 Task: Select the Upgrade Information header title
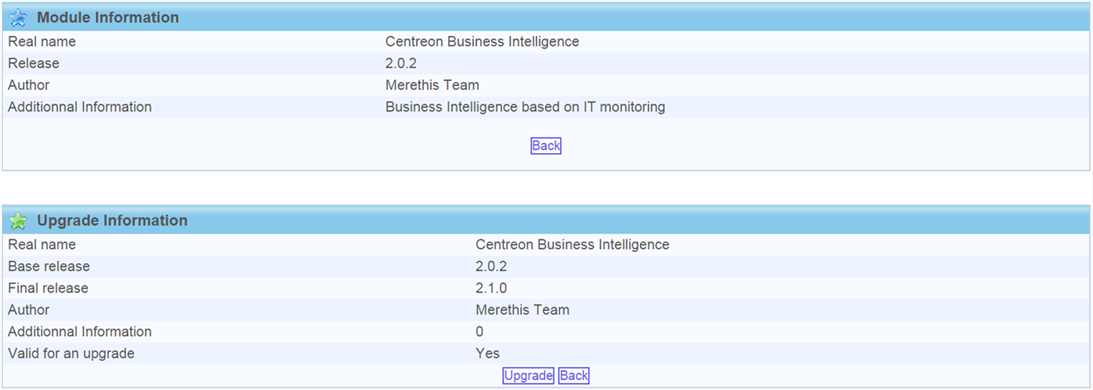tap(112, 220)
